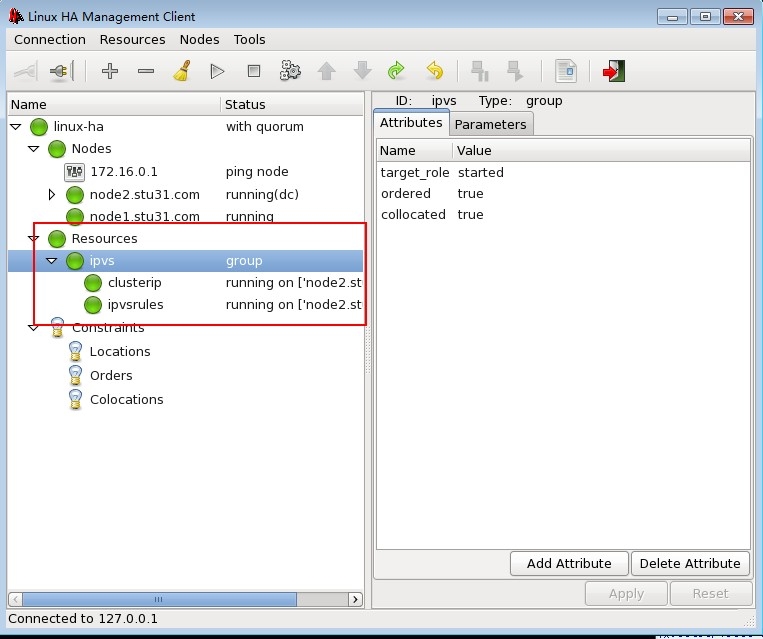Open the Resources menu
This screenshot has width=763, height=639.
[132, 39]
